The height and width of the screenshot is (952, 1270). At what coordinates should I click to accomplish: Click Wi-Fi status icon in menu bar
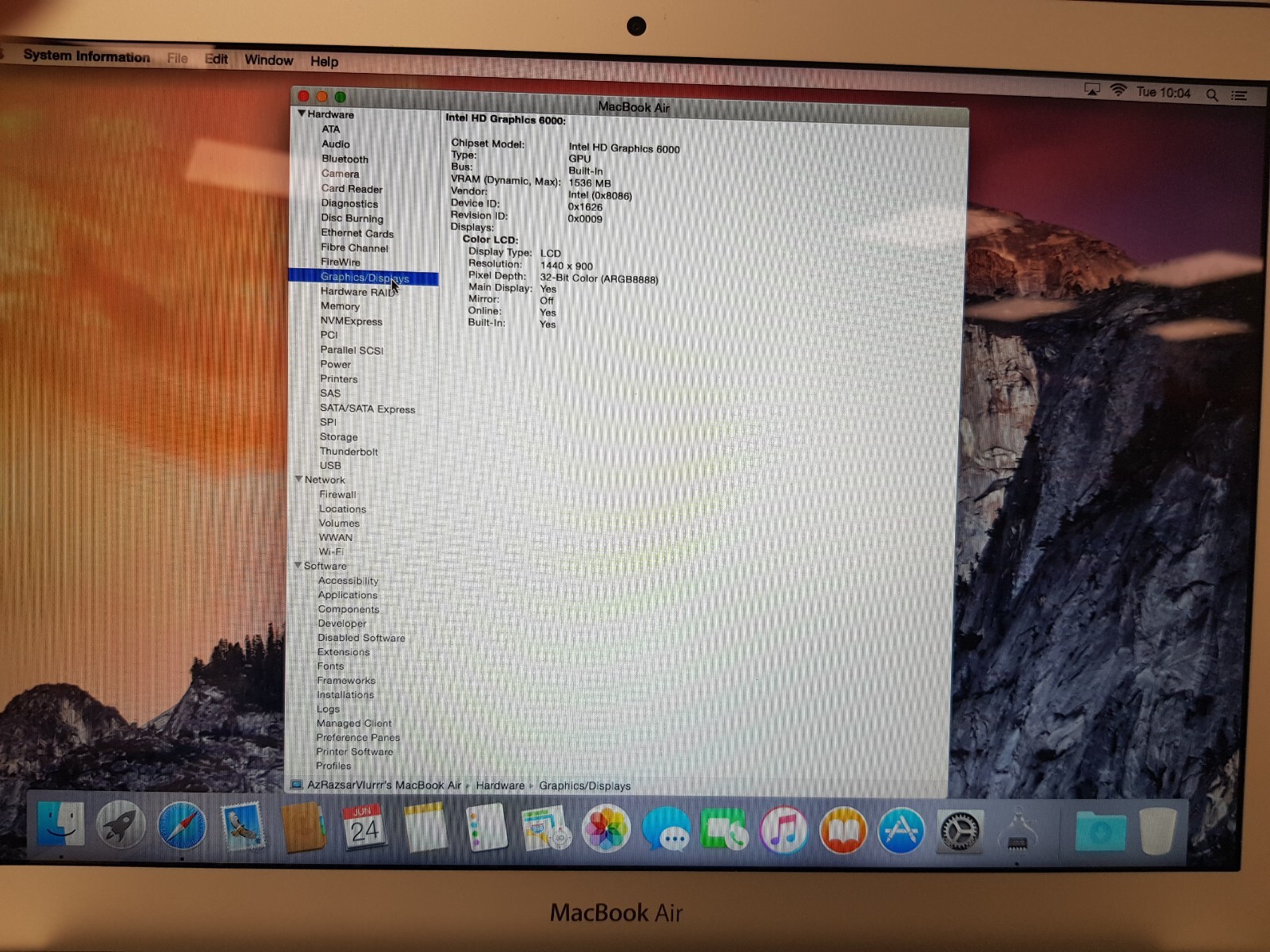click(x=1118, y=90)
